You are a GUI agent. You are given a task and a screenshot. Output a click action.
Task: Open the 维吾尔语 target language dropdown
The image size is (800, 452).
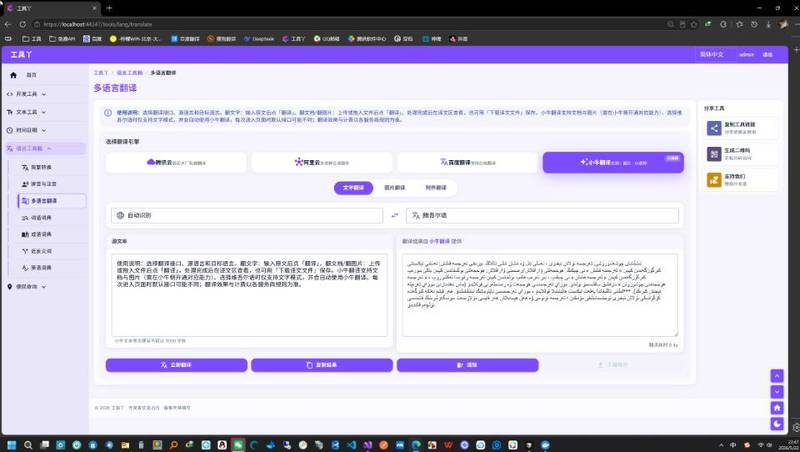point(542,215)
